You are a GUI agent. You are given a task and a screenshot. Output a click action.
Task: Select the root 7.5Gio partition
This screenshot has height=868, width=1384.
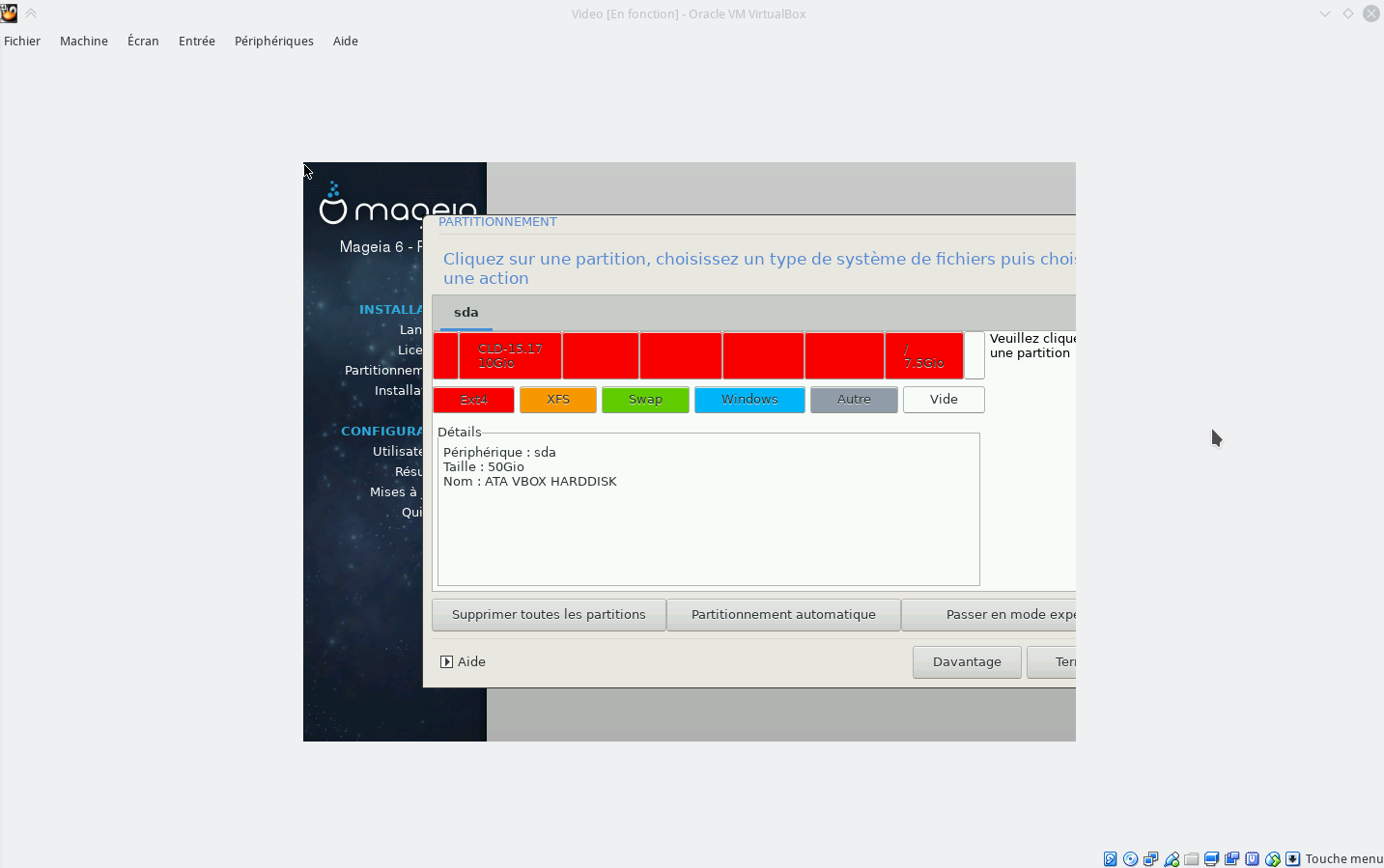tap(924, 355)
